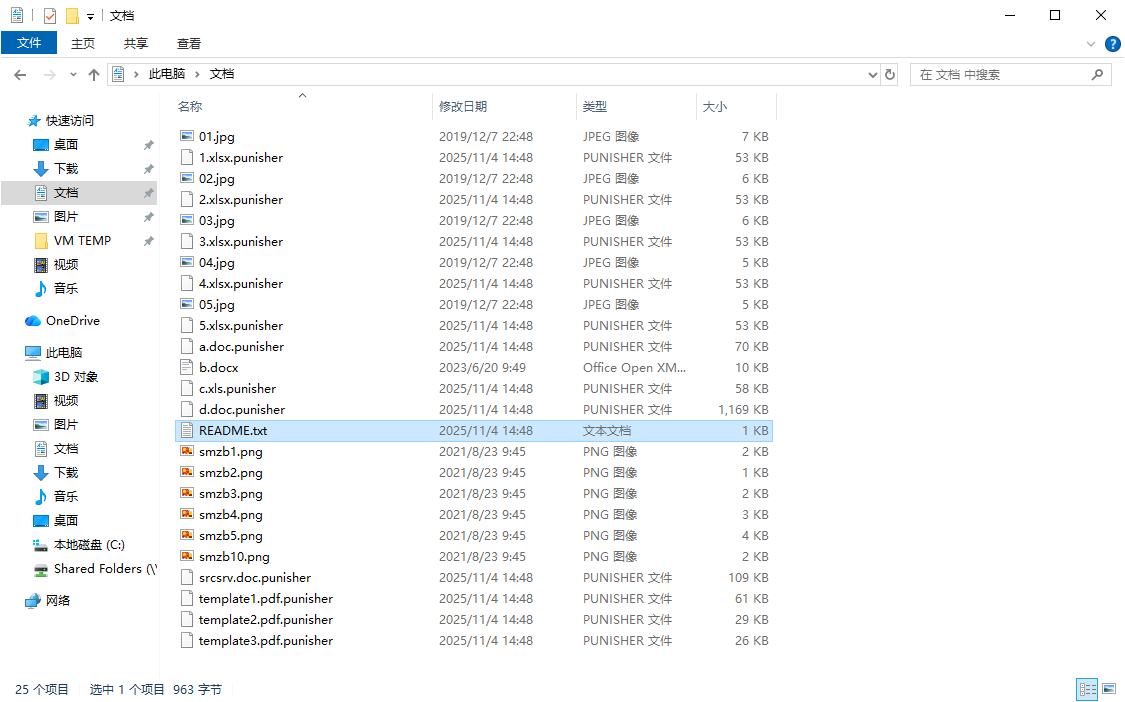Screen dimensions: 1125x702
Task: Switch to details view mode
Action: [x=1087, y=689]
